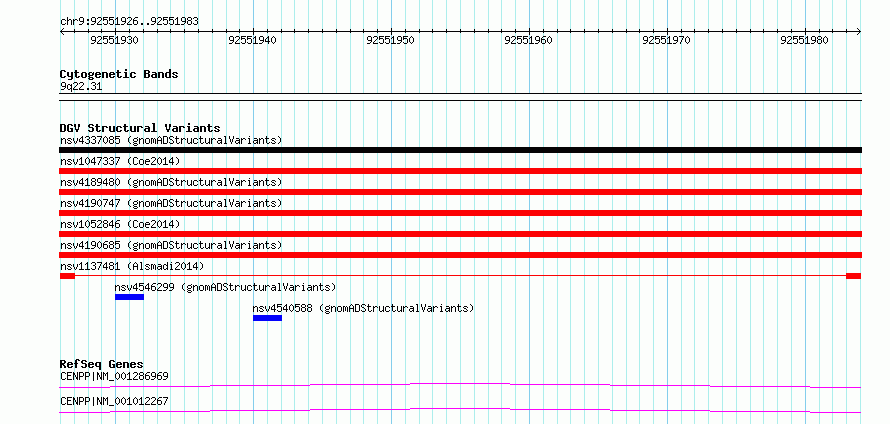Click ruler position 92551950
890x424 pixels.
tap(391, 40)
